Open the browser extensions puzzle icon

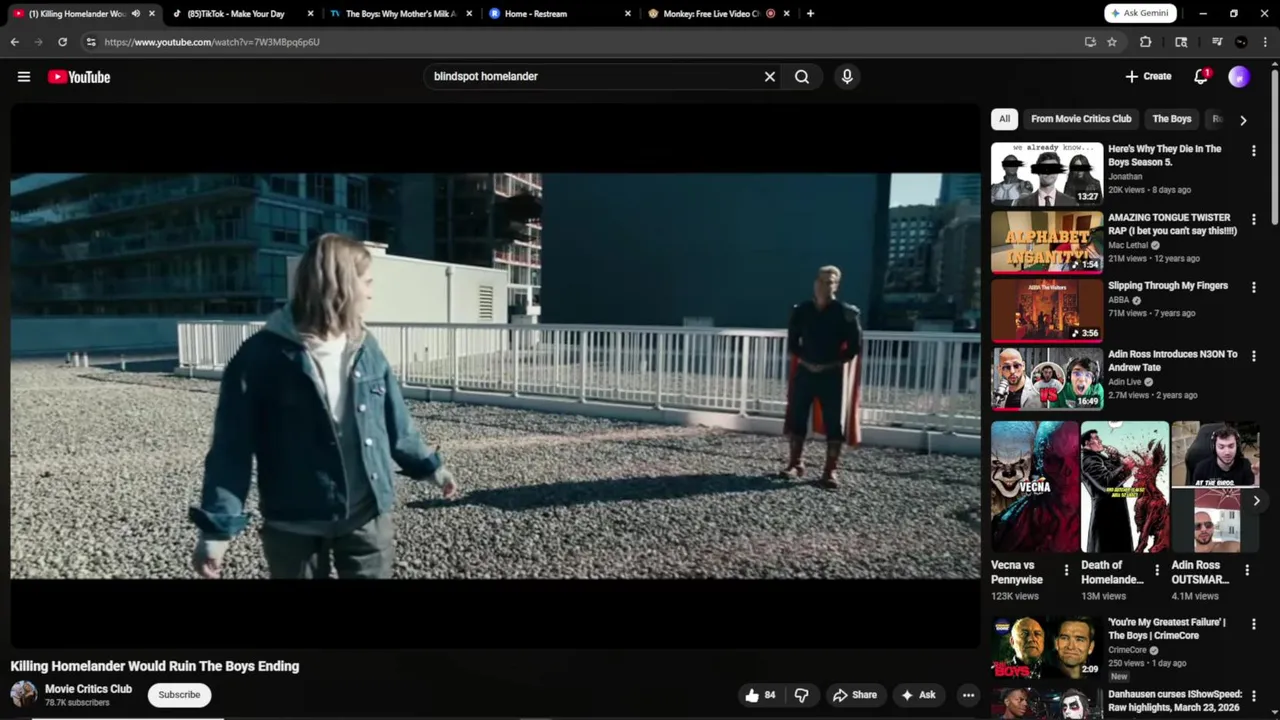coord(1146,42)
